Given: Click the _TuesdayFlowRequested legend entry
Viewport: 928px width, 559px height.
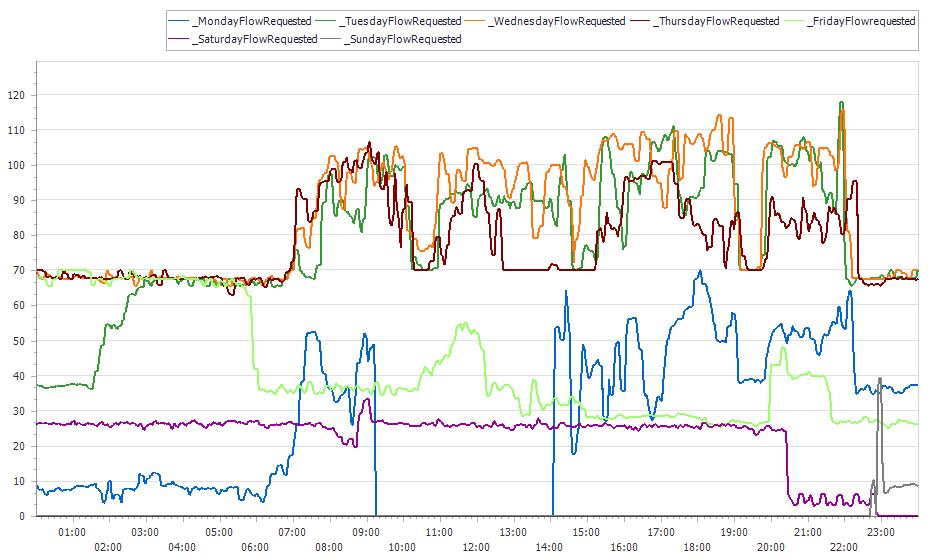Looking at the screenshot, I should click(388, 21).
